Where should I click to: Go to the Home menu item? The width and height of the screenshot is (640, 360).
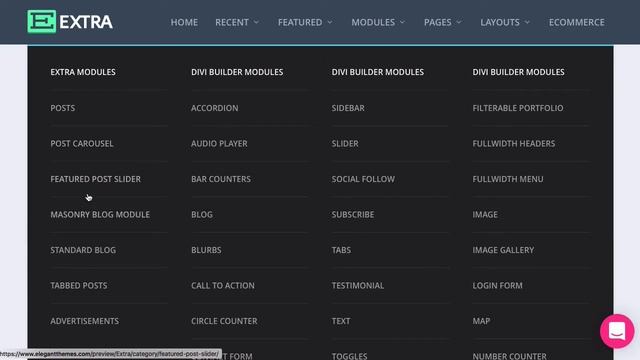pos(184,22)
